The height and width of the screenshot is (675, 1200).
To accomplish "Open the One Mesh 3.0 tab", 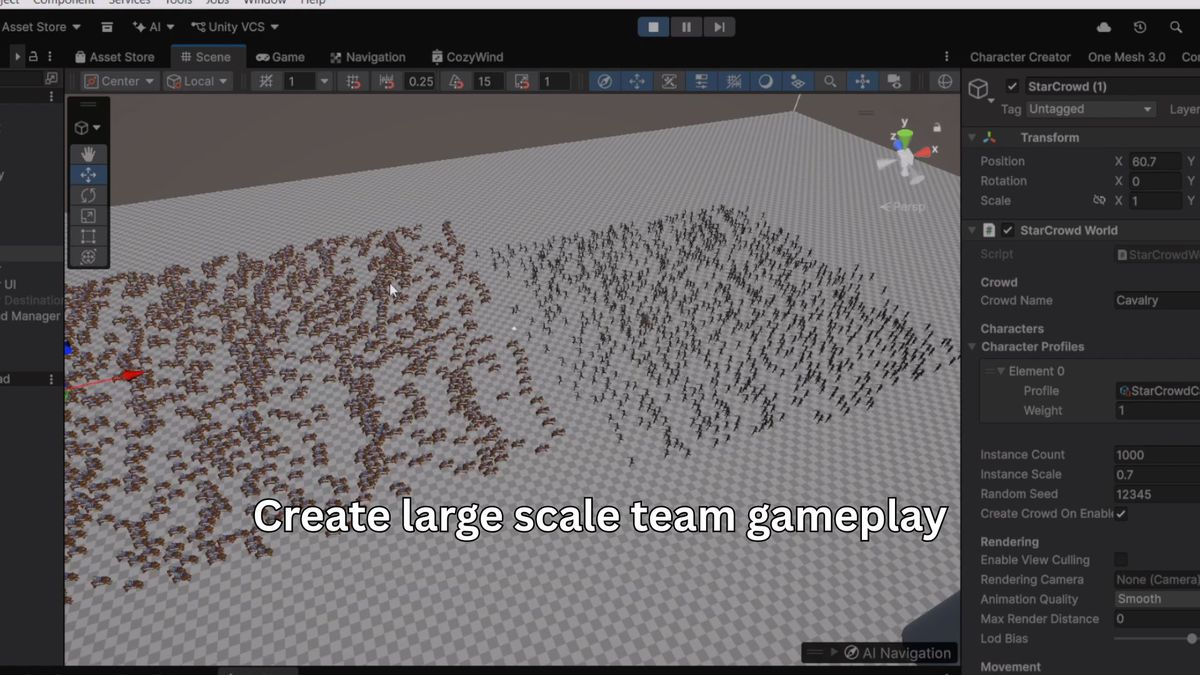I will [1128, 57].
